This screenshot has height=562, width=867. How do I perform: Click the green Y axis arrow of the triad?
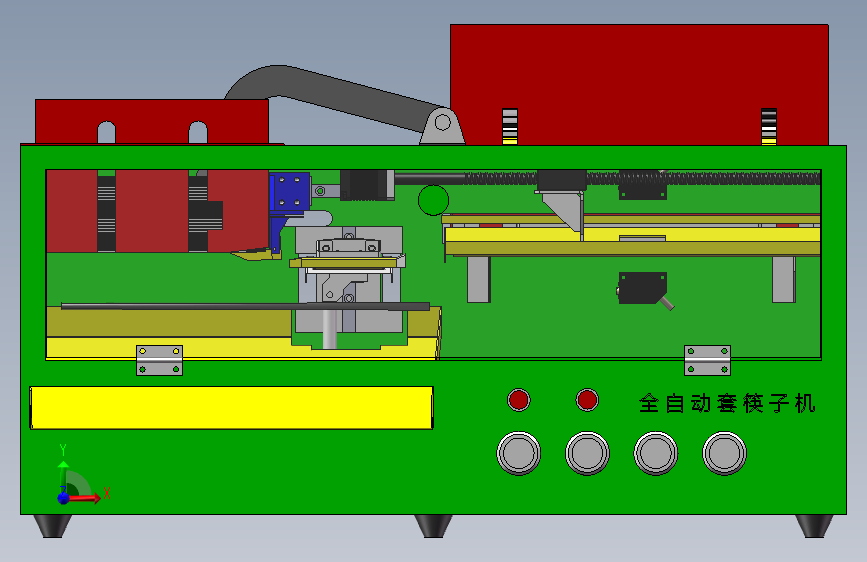point(63,476)
